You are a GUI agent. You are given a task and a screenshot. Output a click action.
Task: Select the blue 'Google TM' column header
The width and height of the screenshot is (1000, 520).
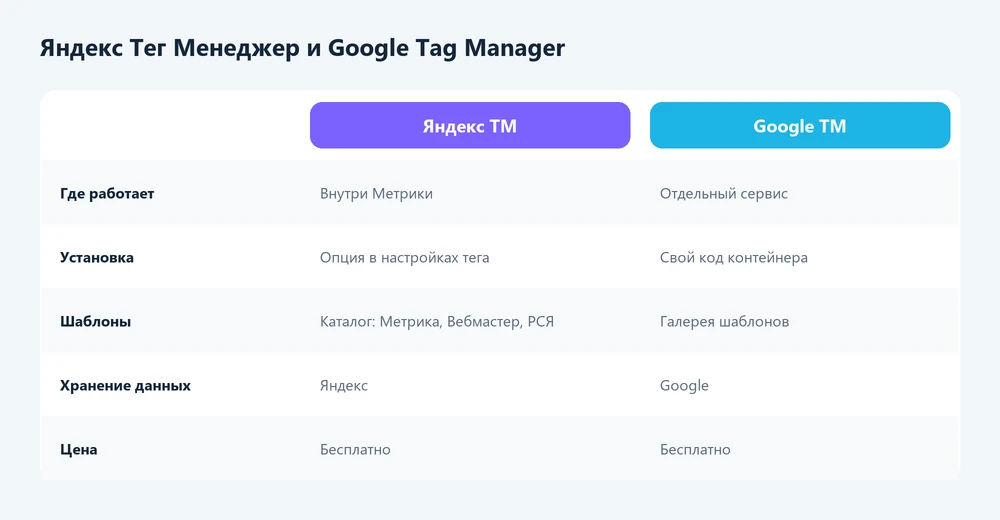[x=800, y=126]
